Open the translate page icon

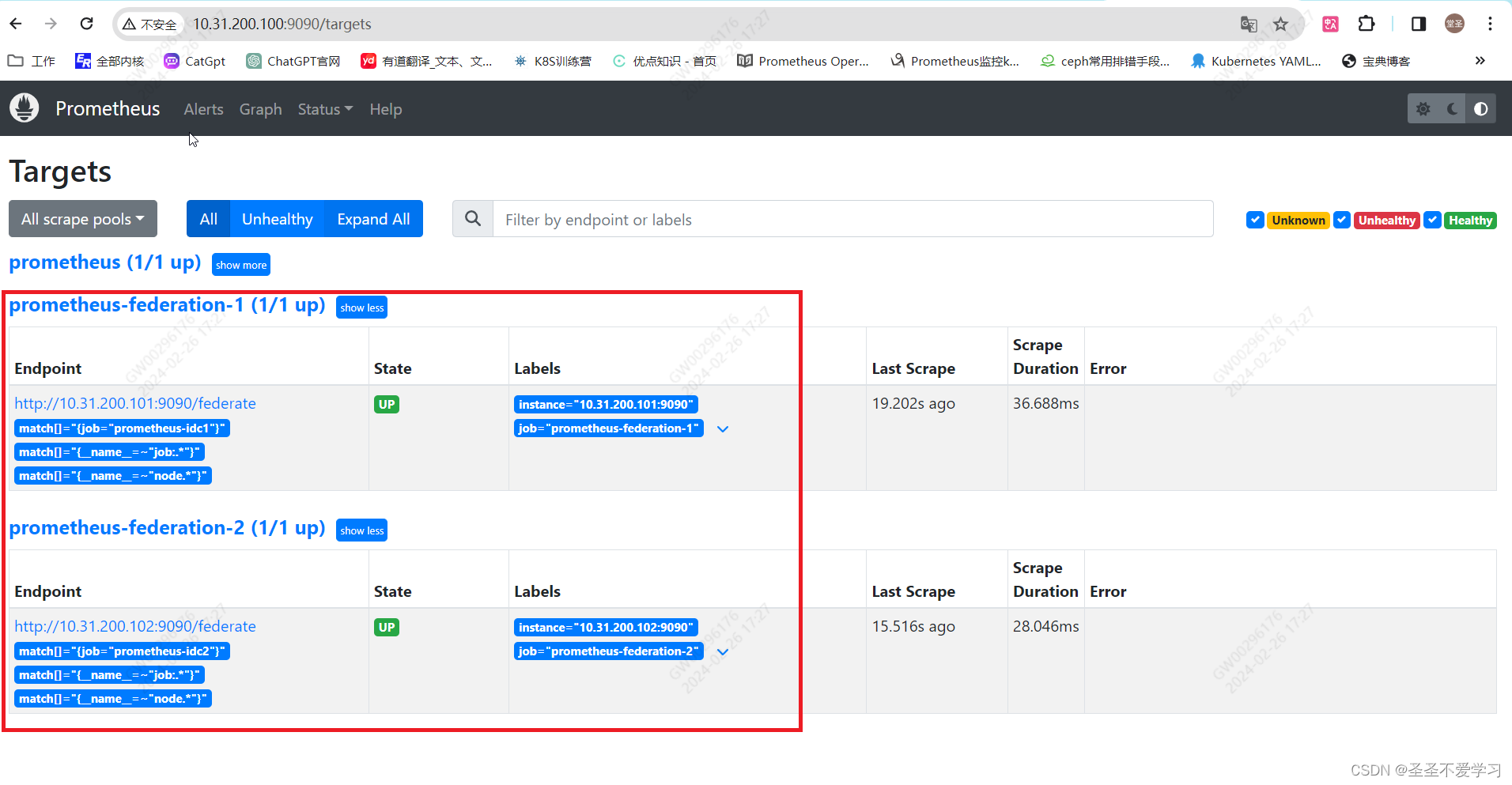(1249, 25)
